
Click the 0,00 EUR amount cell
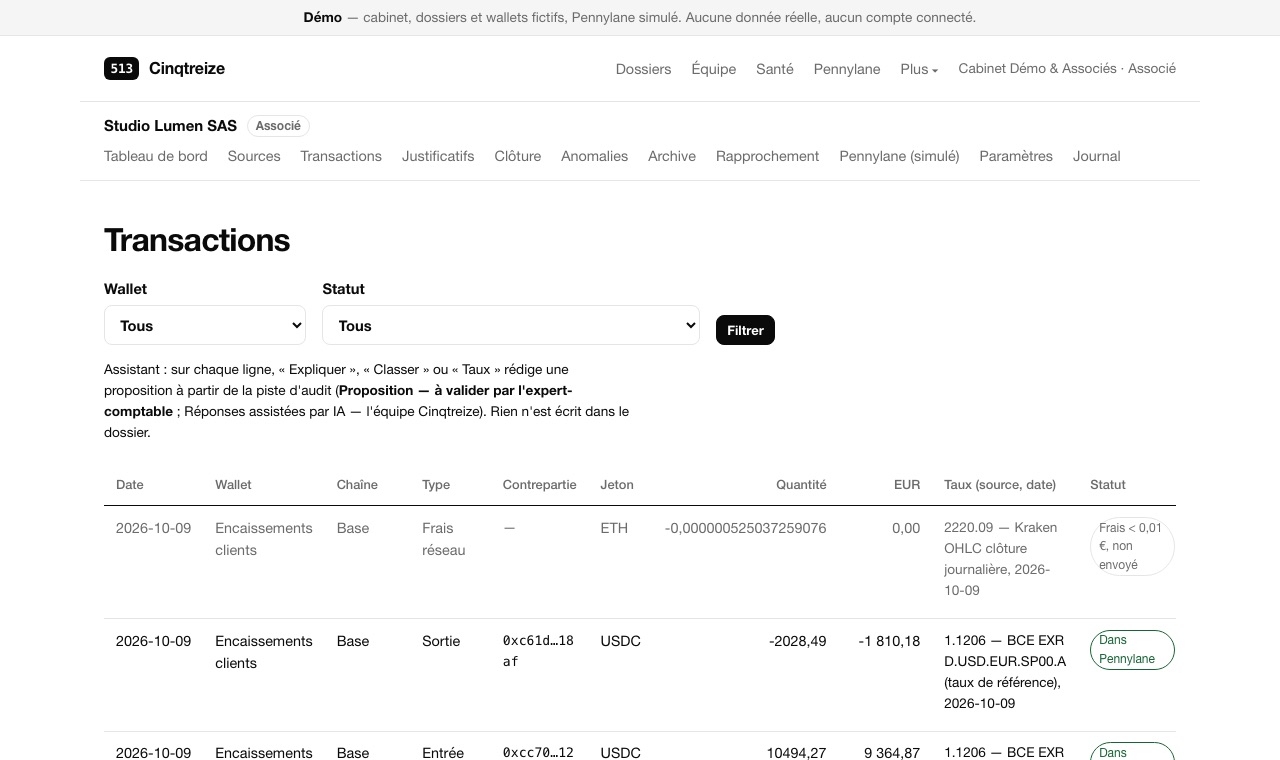point(906,528)
